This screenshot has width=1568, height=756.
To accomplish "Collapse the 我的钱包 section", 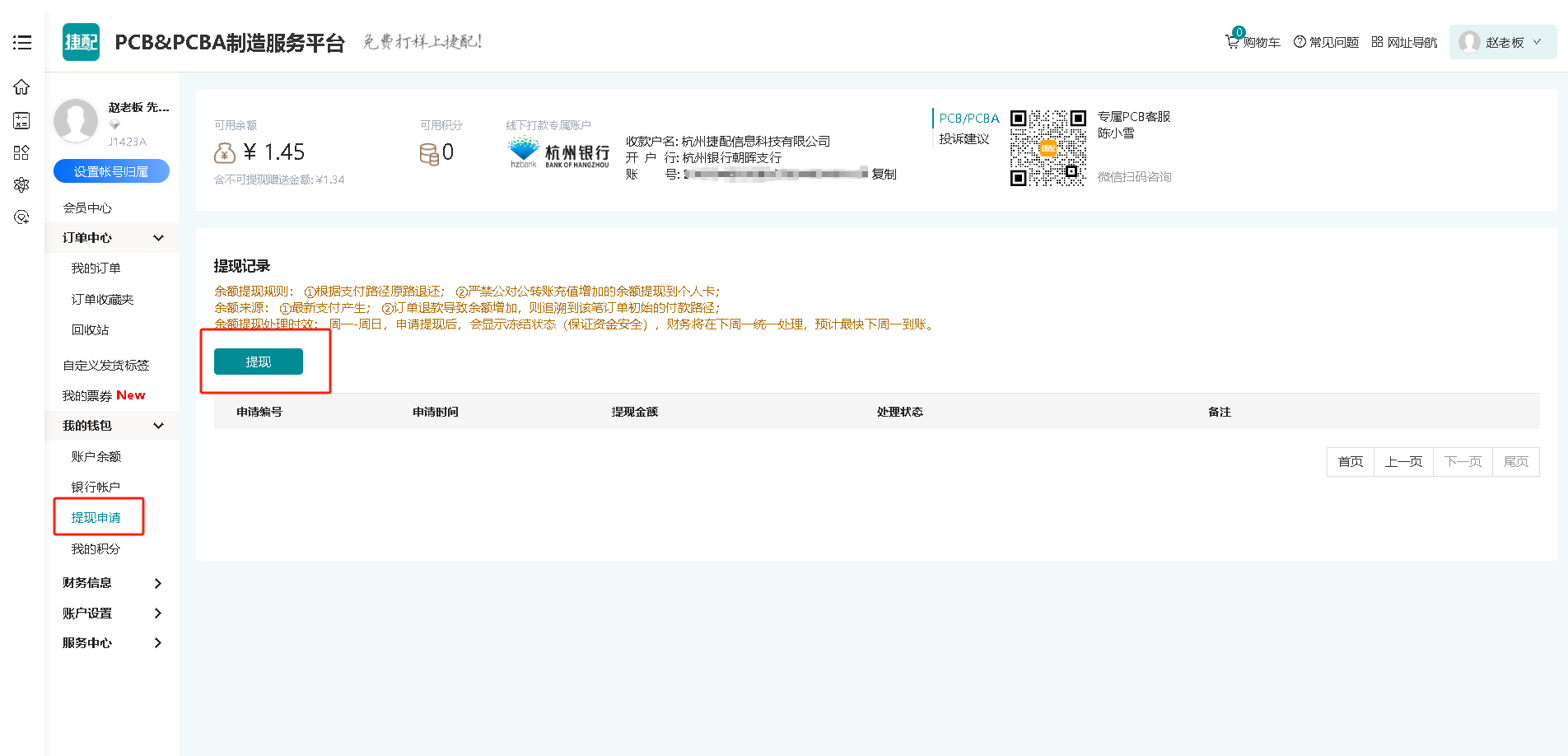I will click(112, 426).
